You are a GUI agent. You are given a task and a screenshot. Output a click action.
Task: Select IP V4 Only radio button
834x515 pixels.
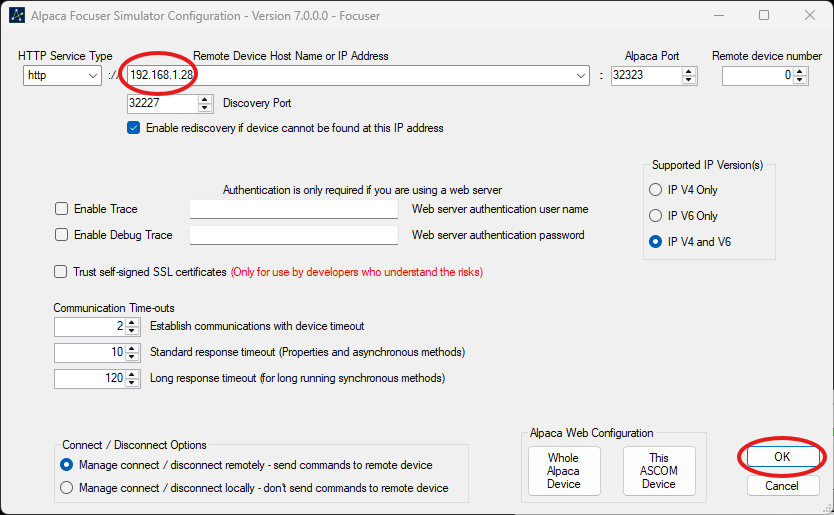655,190
